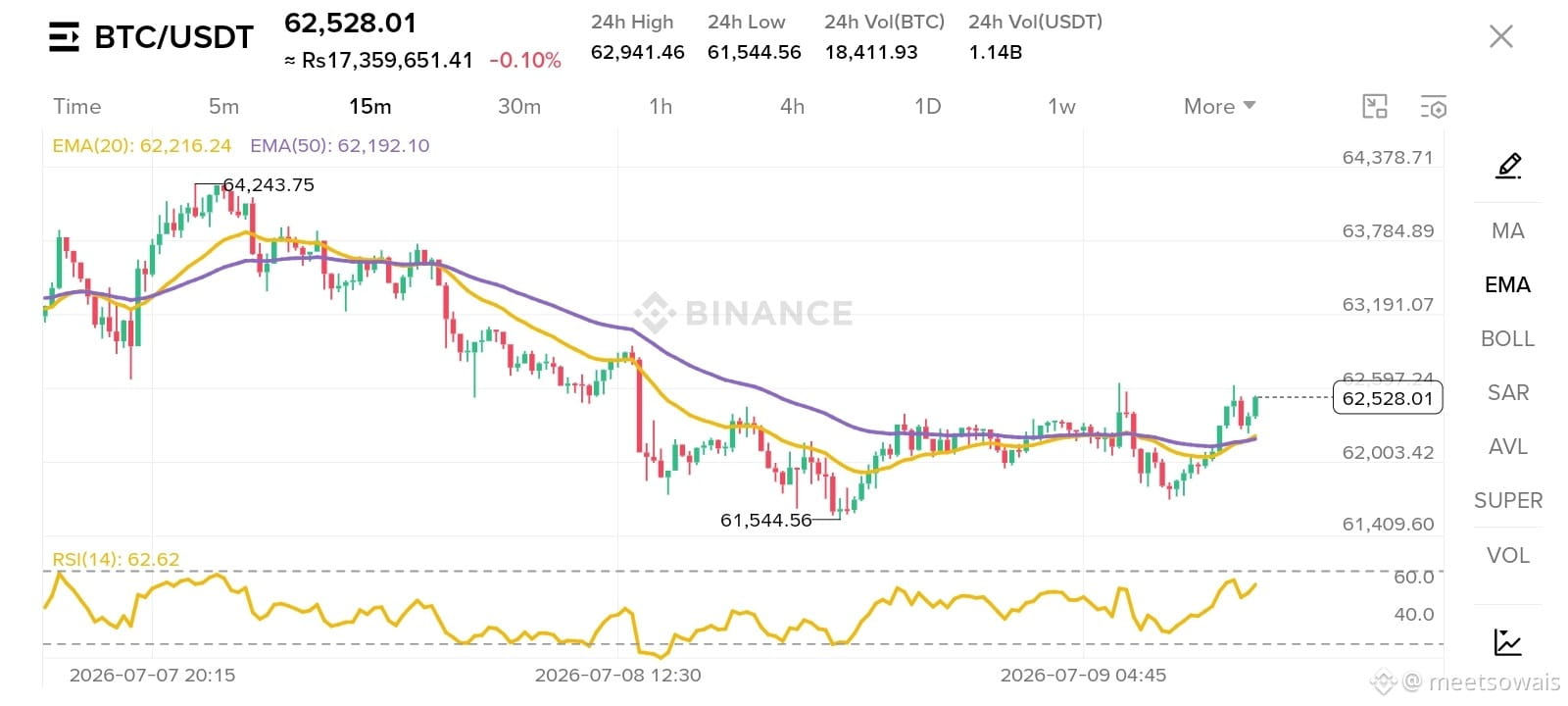
Task: Click the 2026-07-08 12:30 time label
Action: pyautogui.click(x=617, y=675)
